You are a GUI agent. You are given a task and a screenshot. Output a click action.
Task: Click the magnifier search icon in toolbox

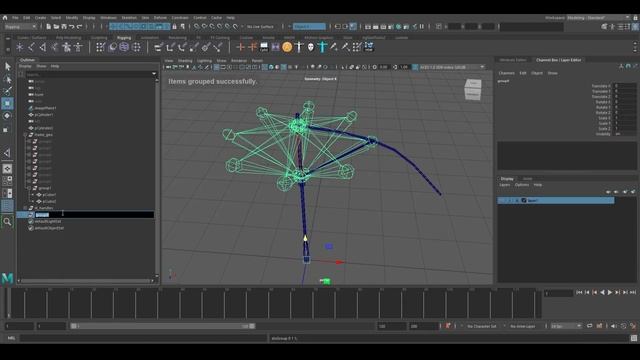click(7, 222)
